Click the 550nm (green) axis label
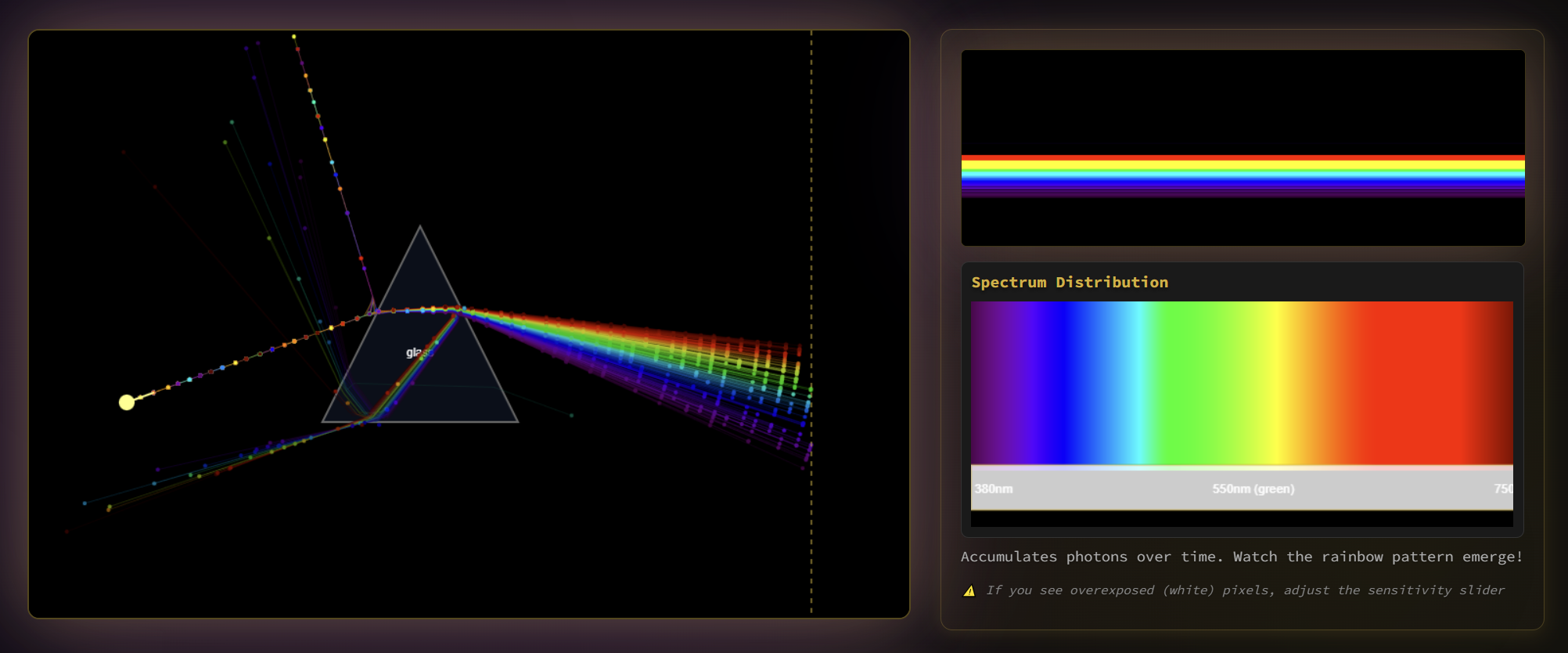 [x=1253, y=489]
